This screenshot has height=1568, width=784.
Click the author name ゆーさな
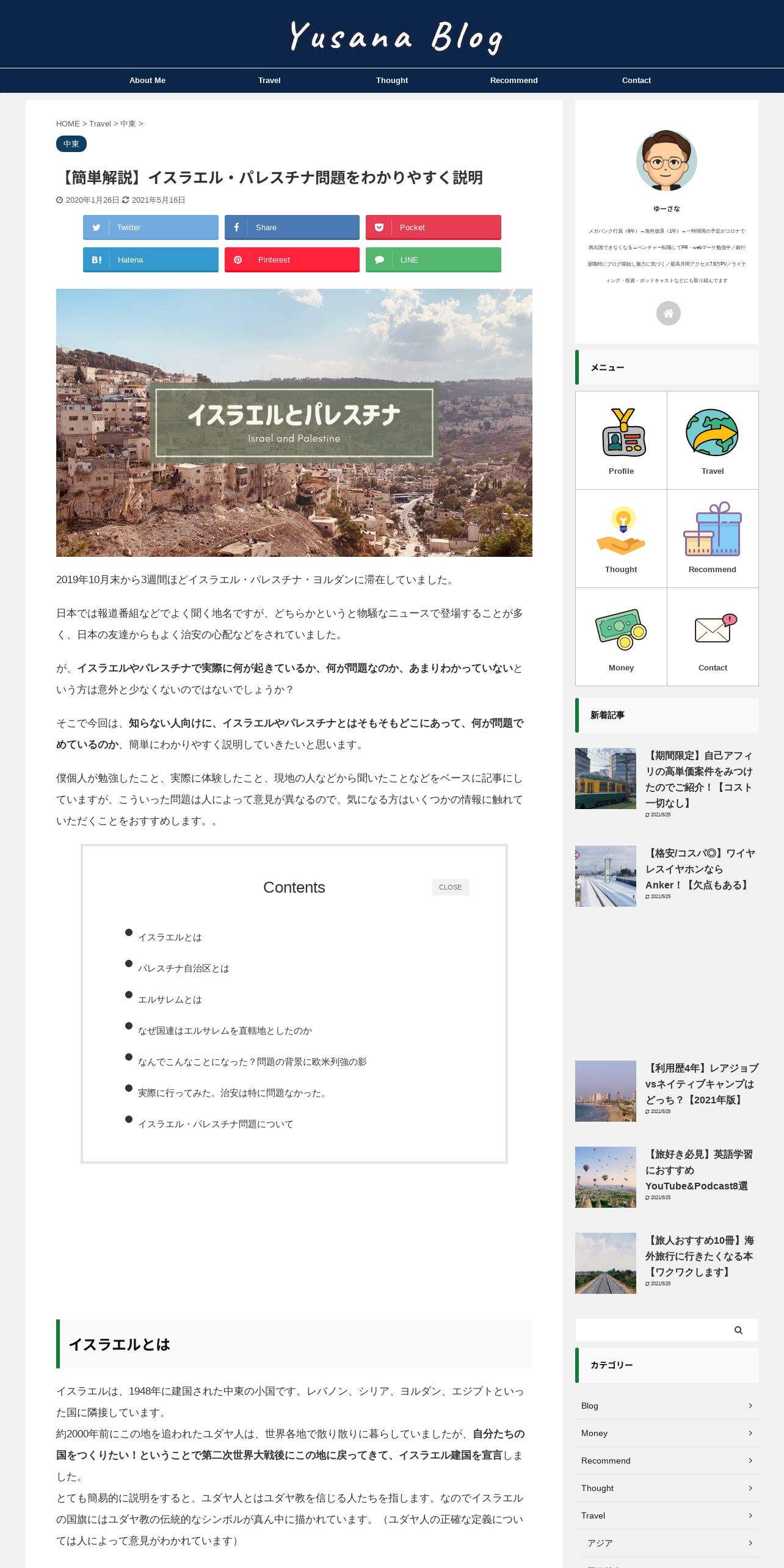(667, 209)
